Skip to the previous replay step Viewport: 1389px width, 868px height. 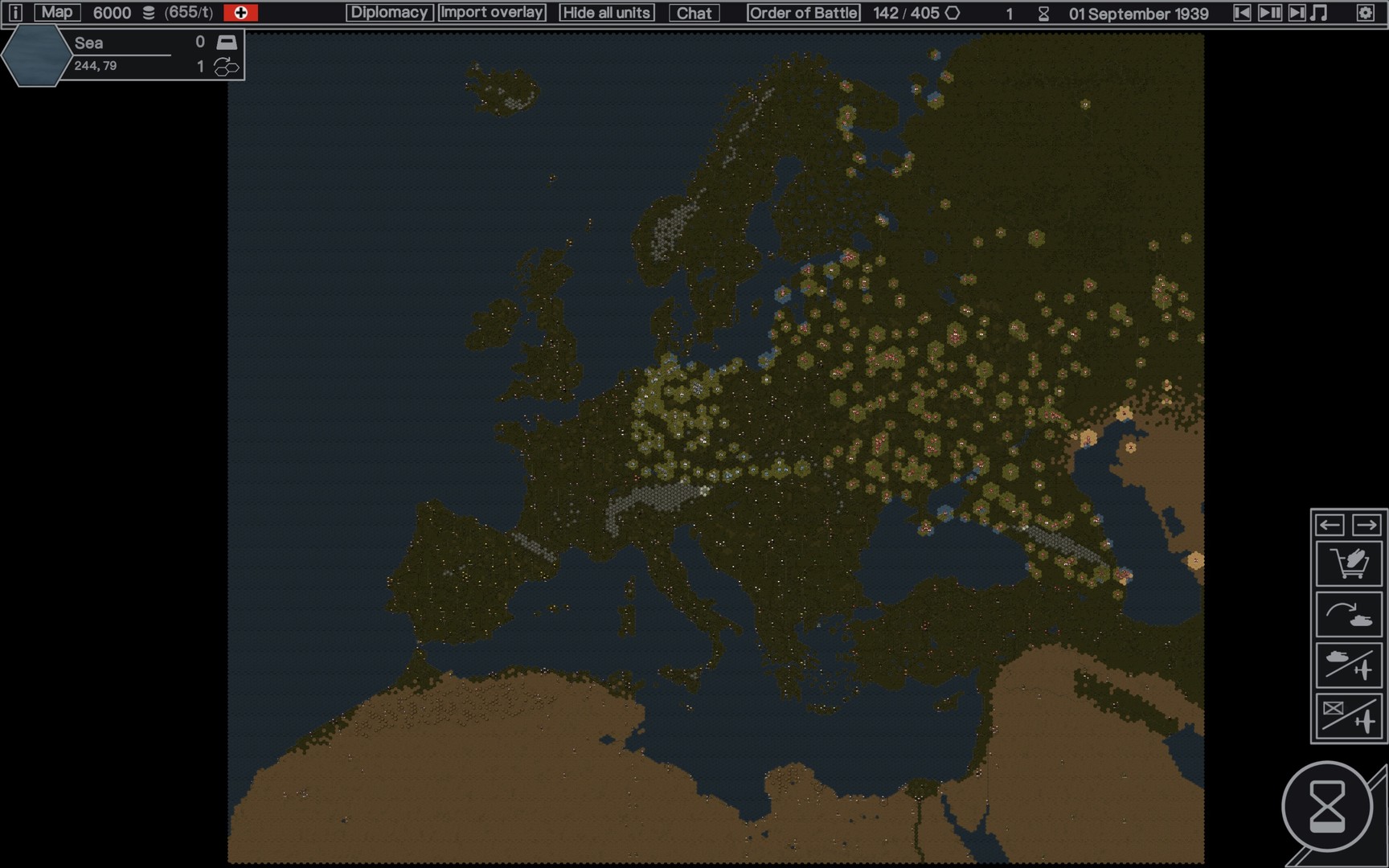coord(1242,13)
